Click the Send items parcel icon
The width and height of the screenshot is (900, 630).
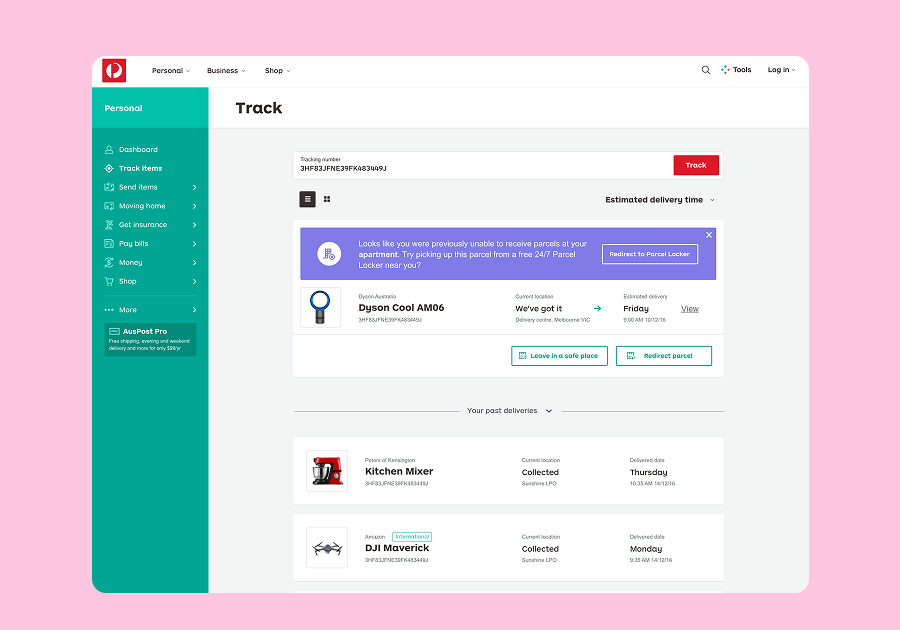pyautogui.click(x=108, y=187)
